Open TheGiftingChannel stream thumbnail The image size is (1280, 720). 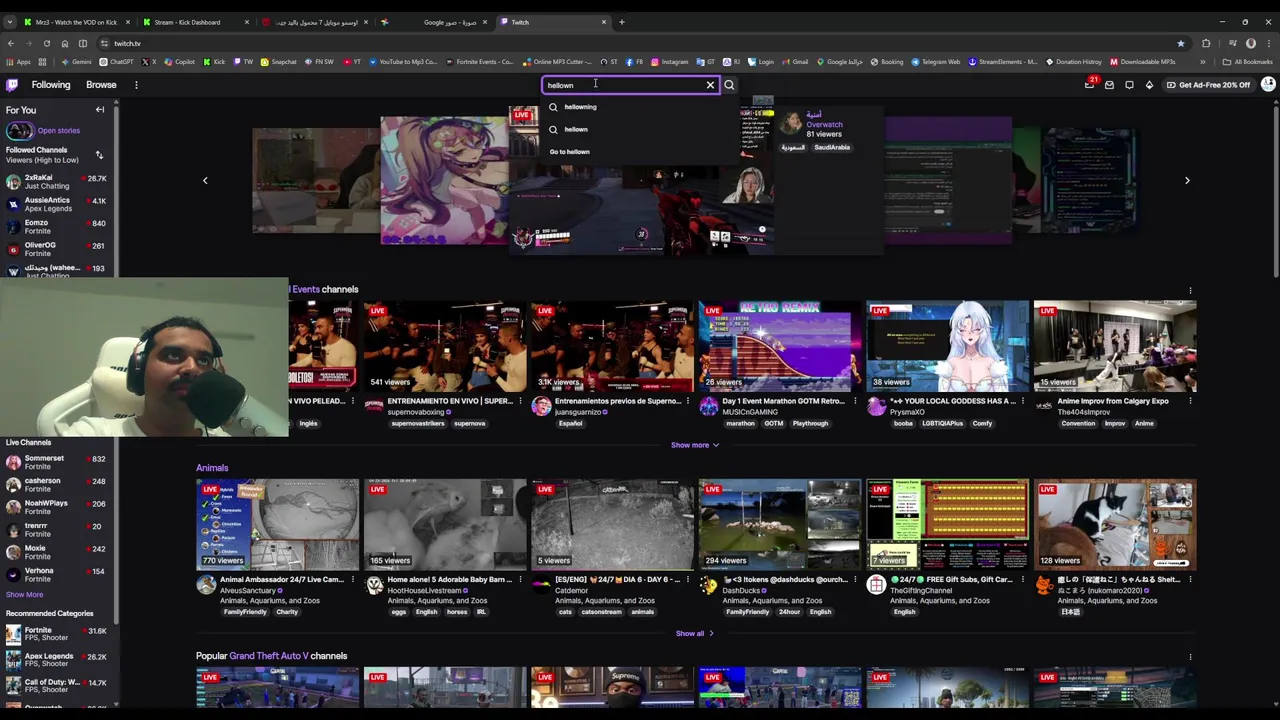point(948,524)
